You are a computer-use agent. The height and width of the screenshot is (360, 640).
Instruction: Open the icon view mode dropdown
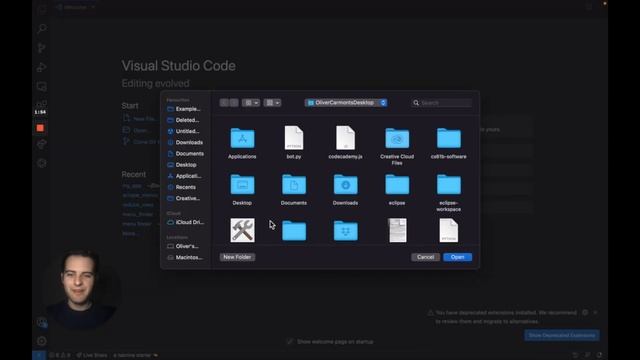tap(251, 103)
